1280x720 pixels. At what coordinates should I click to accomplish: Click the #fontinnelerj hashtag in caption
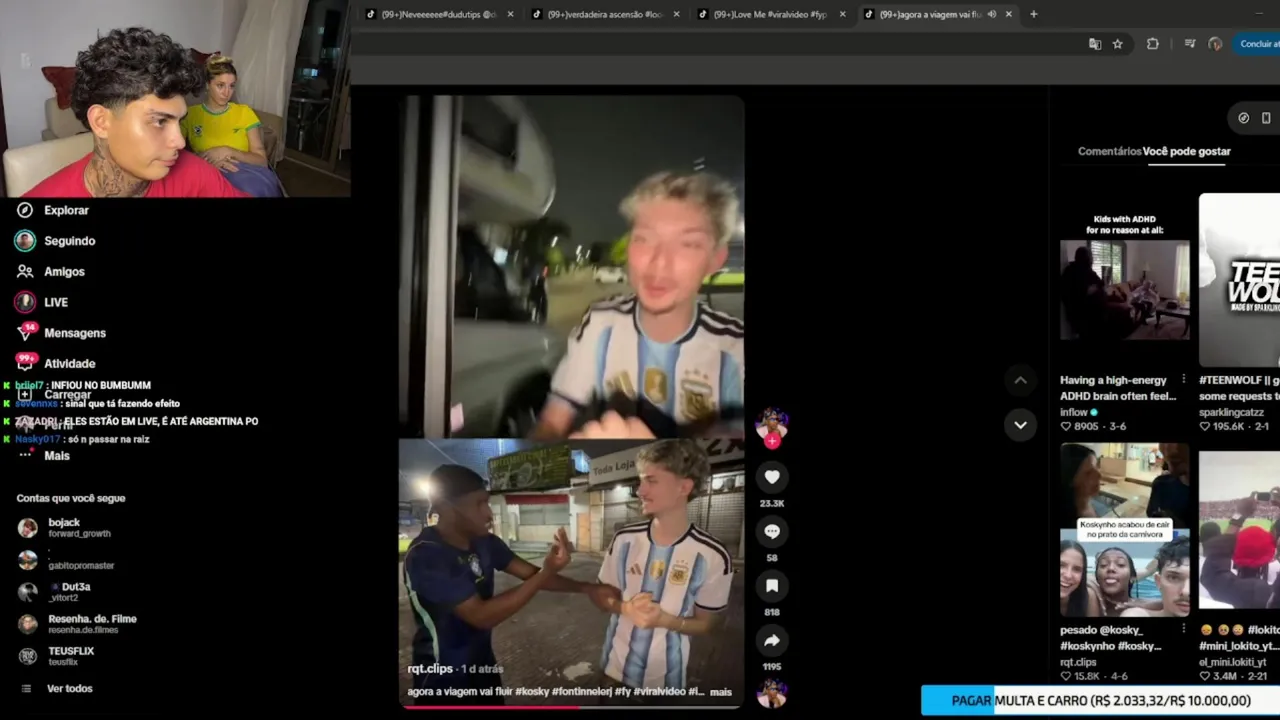pyautogui.click(x=585, y=692)
